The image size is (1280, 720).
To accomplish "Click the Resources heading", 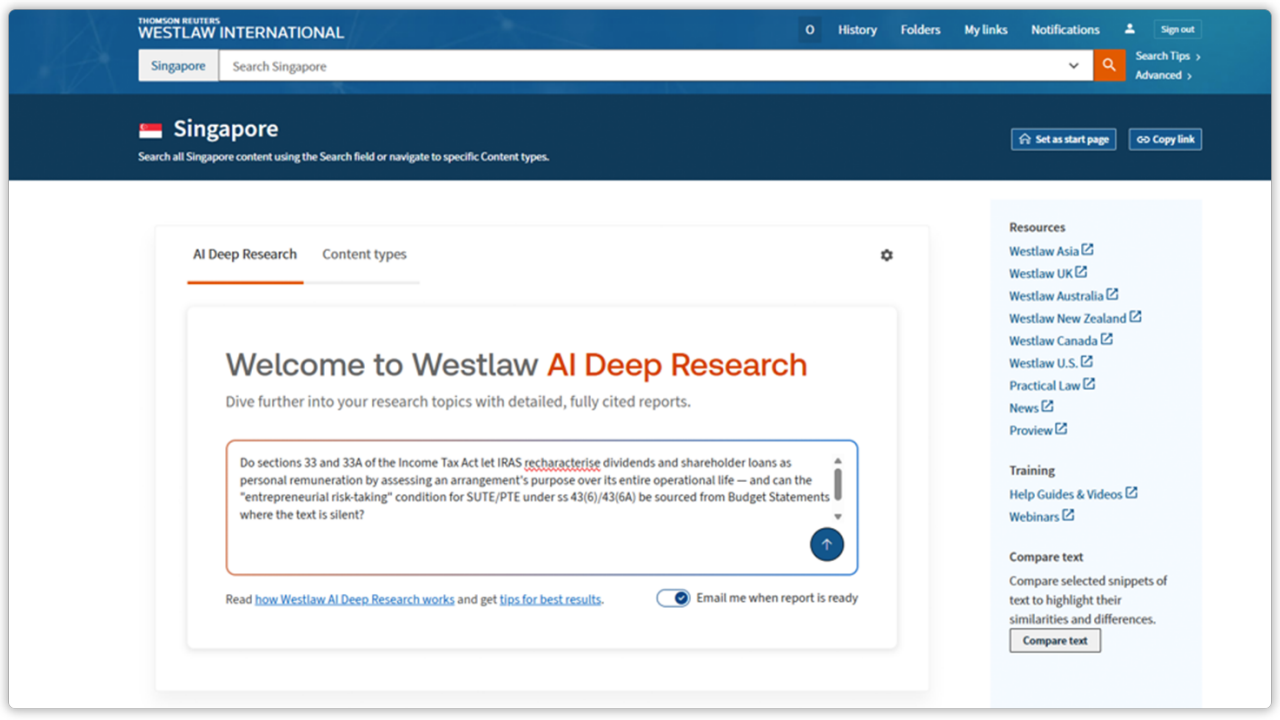I will click(x=1037, y=227).
